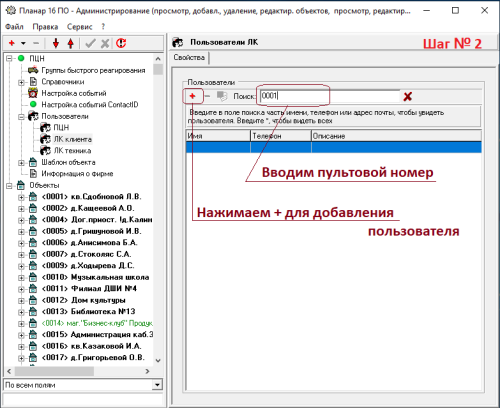
Task: Select object <0009> д.Ходырева Д.С.
Action: point(88,266)
